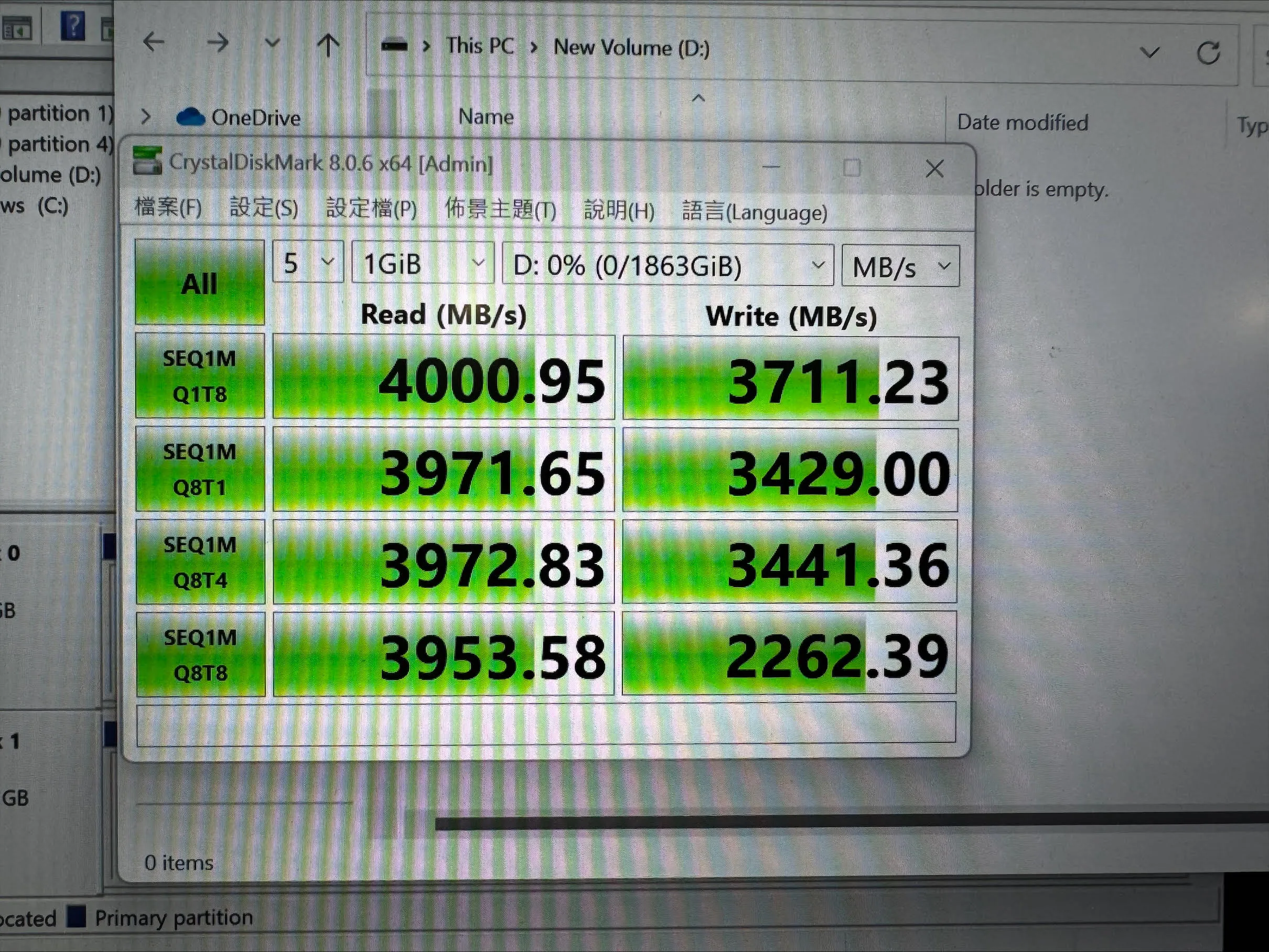Start all benchmarks with the All button
The image size is (1269, 952).
pyautogui.click(x=200, y=282)
